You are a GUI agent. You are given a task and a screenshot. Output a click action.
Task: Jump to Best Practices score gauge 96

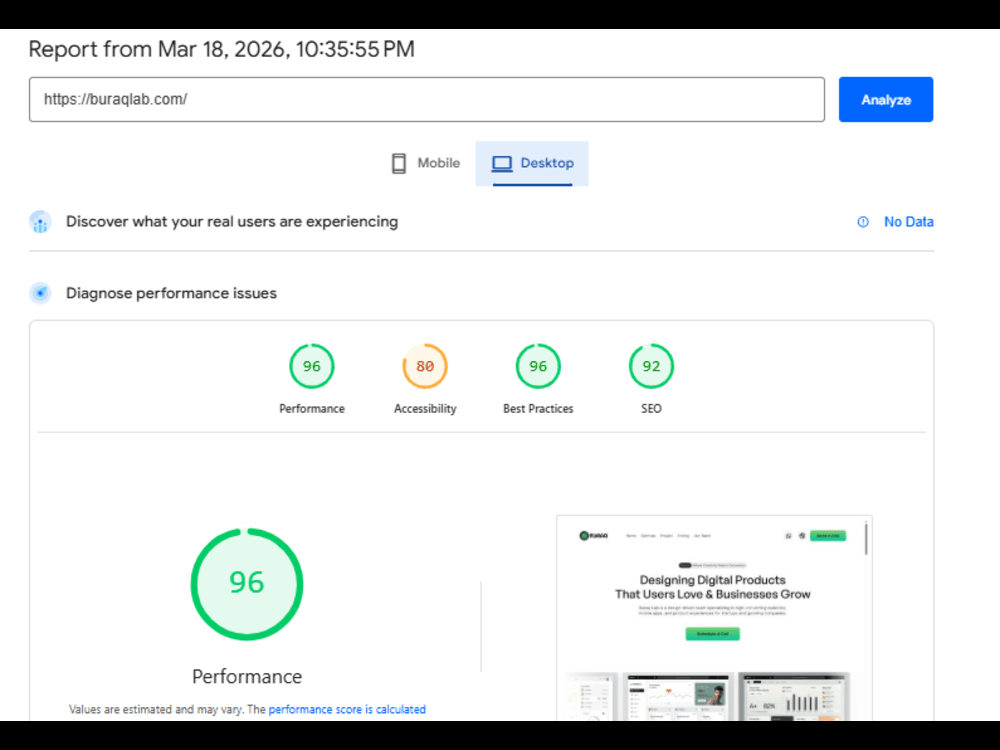pos(538,366)
